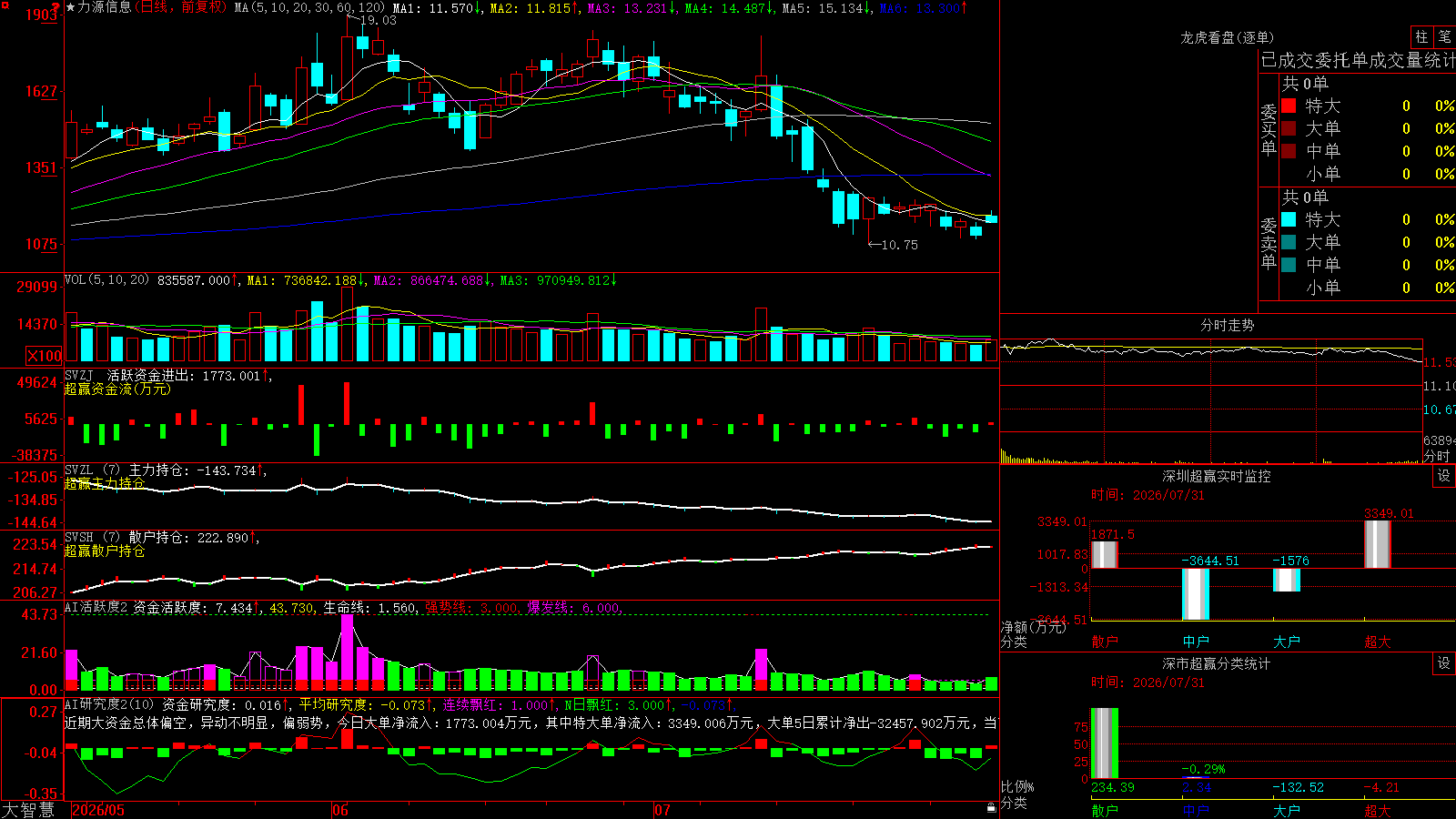1456x819 pixels.
Task: Click the MA2: 11.815 moving average value
Action: click(x=534, y=7)
